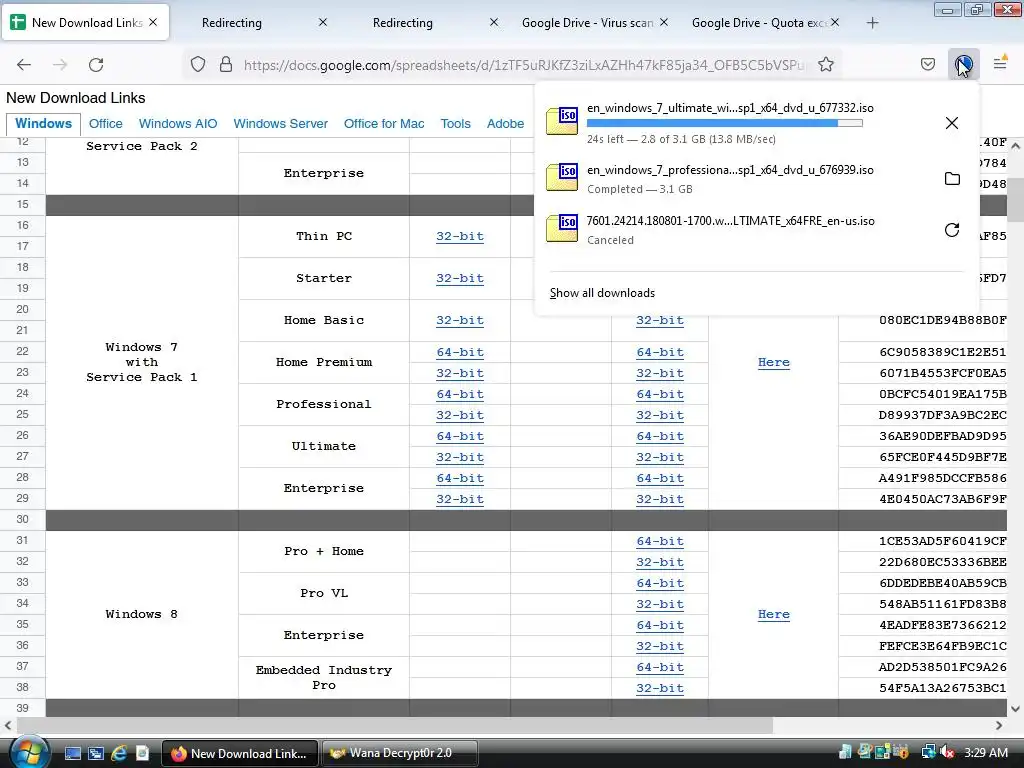Open Windows 8 64-bit link in row 31
This screenshot has height=768, width=1024.
click(660, 541)
